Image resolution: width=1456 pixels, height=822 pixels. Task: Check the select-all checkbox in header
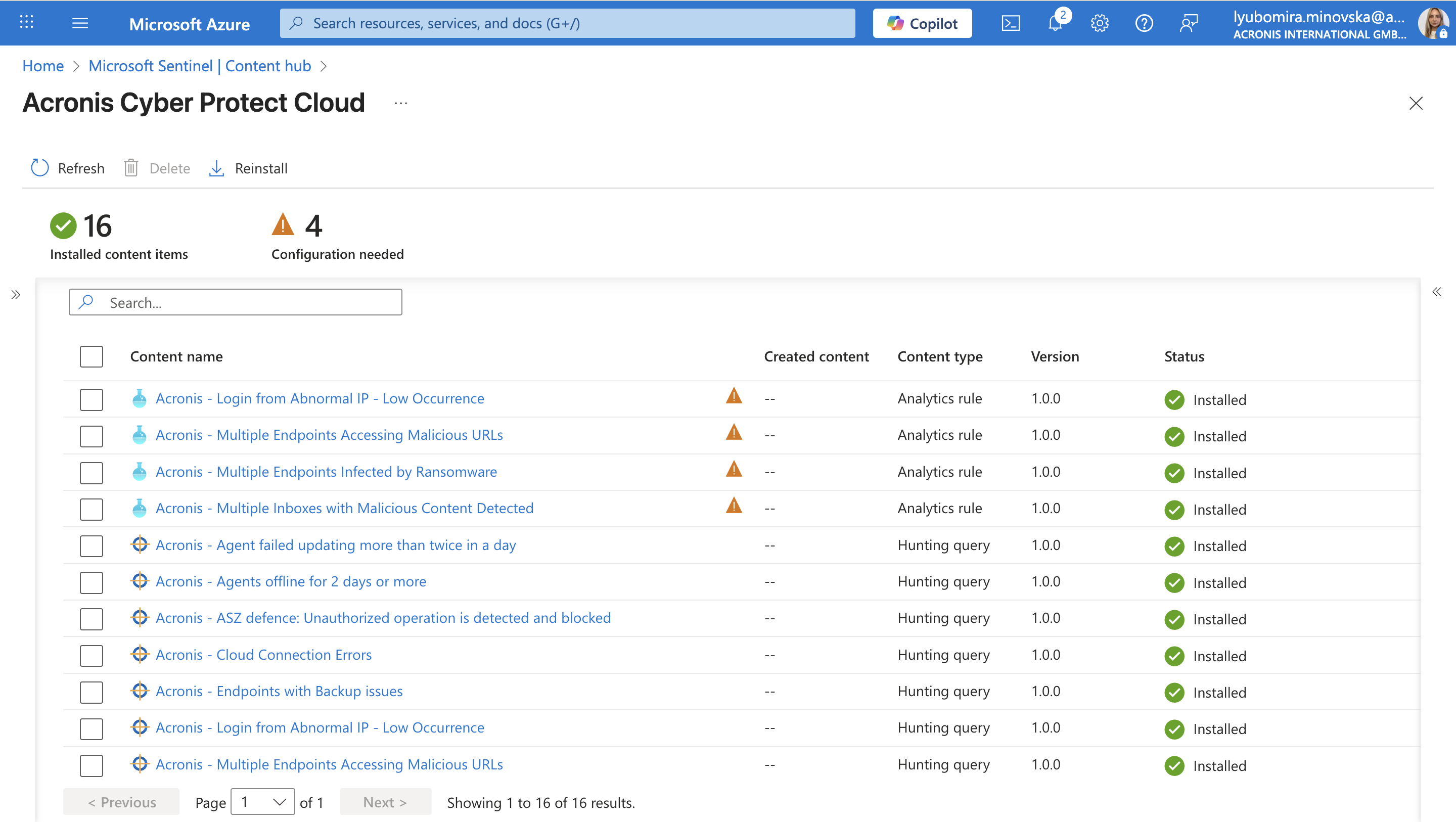(x=91, y=357)
